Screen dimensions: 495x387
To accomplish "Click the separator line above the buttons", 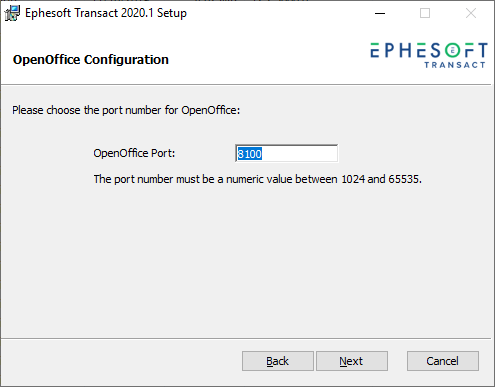I will coord(246,339).
